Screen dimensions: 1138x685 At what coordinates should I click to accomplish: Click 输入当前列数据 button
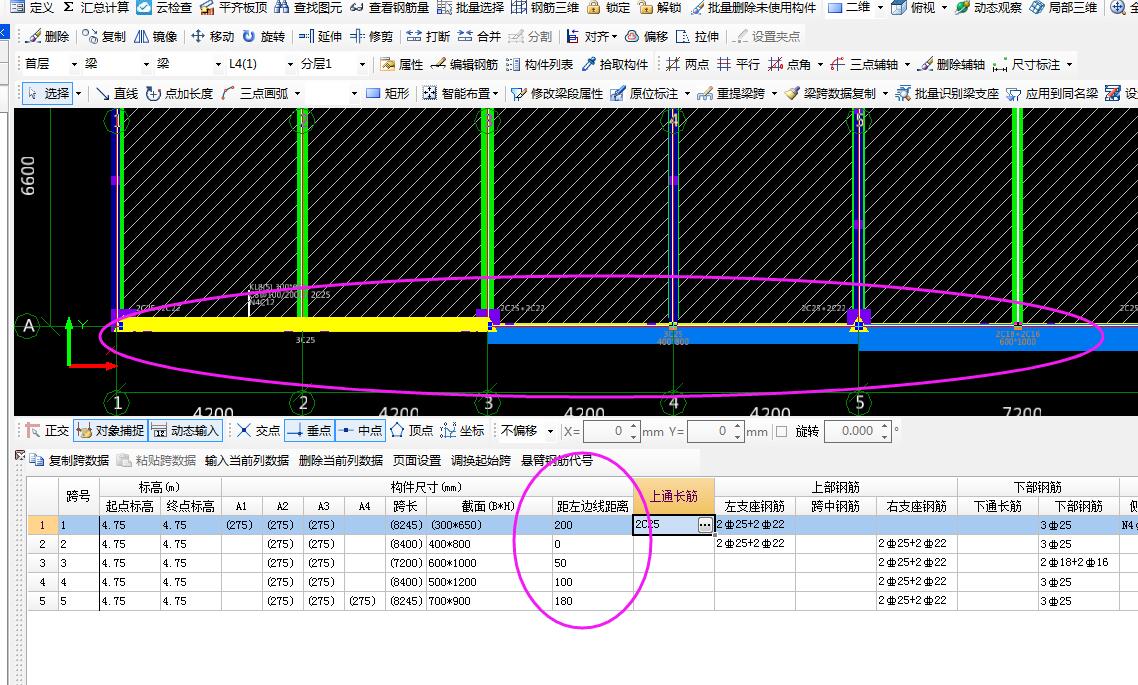coord(247,461)
